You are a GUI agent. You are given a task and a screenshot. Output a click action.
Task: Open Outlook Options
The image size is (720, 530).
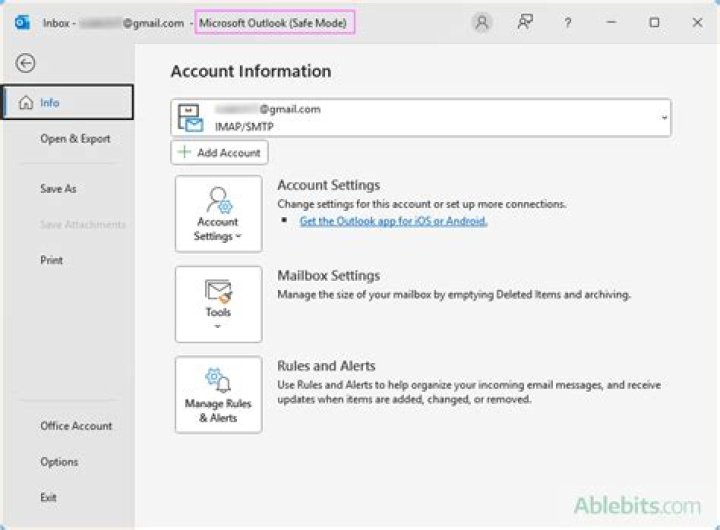(x=59, y=461)
